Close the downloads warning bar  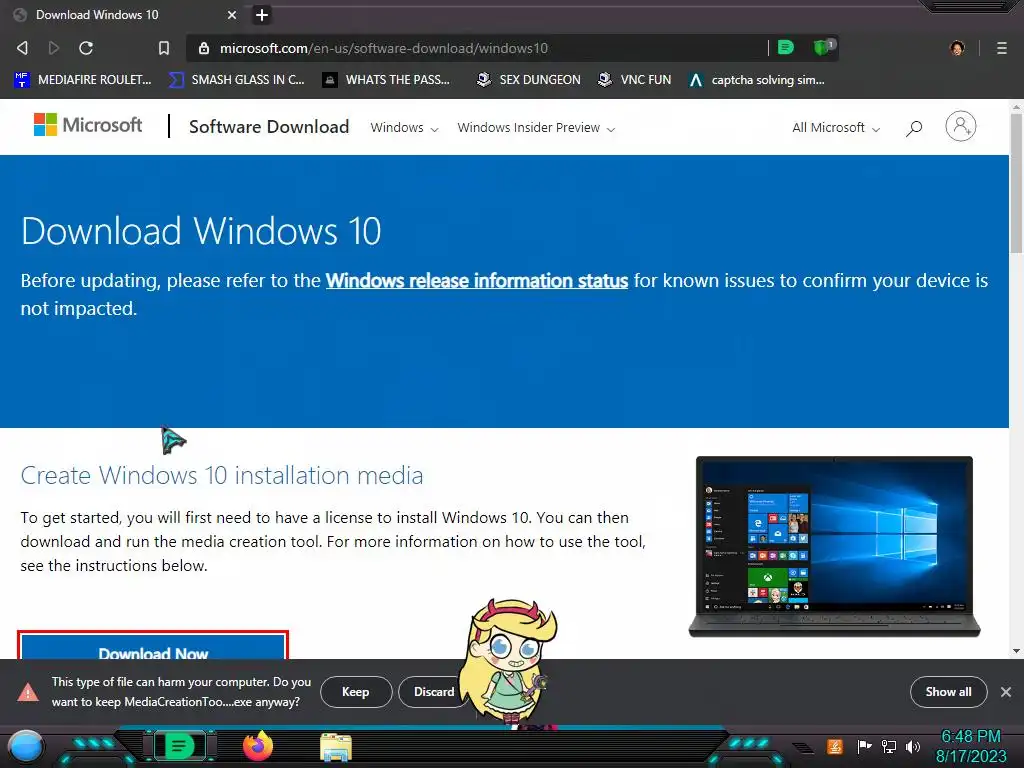point(1006,692)
